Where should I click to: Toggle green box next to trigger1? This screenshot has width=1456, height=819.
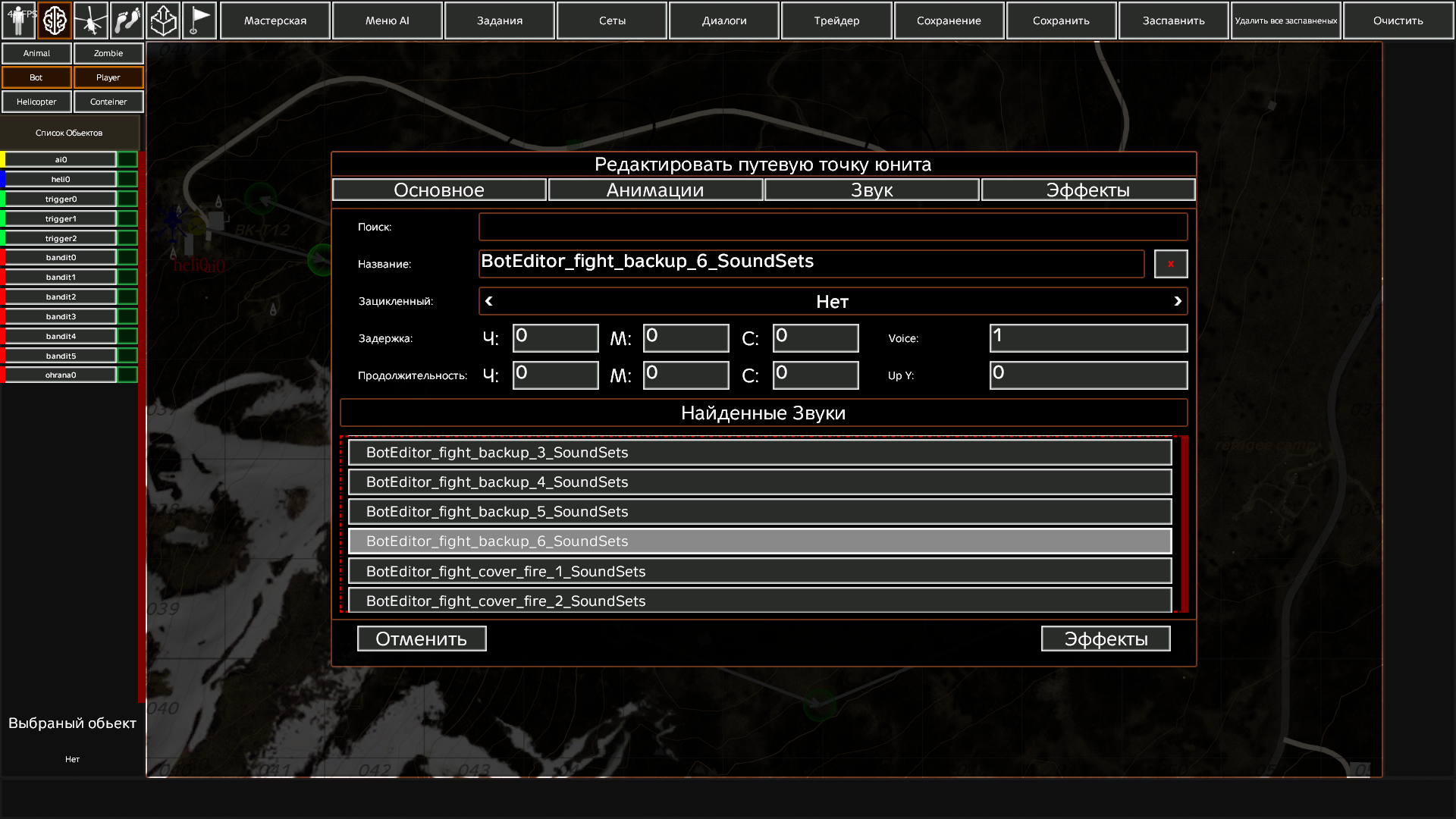tap(127, 219)
